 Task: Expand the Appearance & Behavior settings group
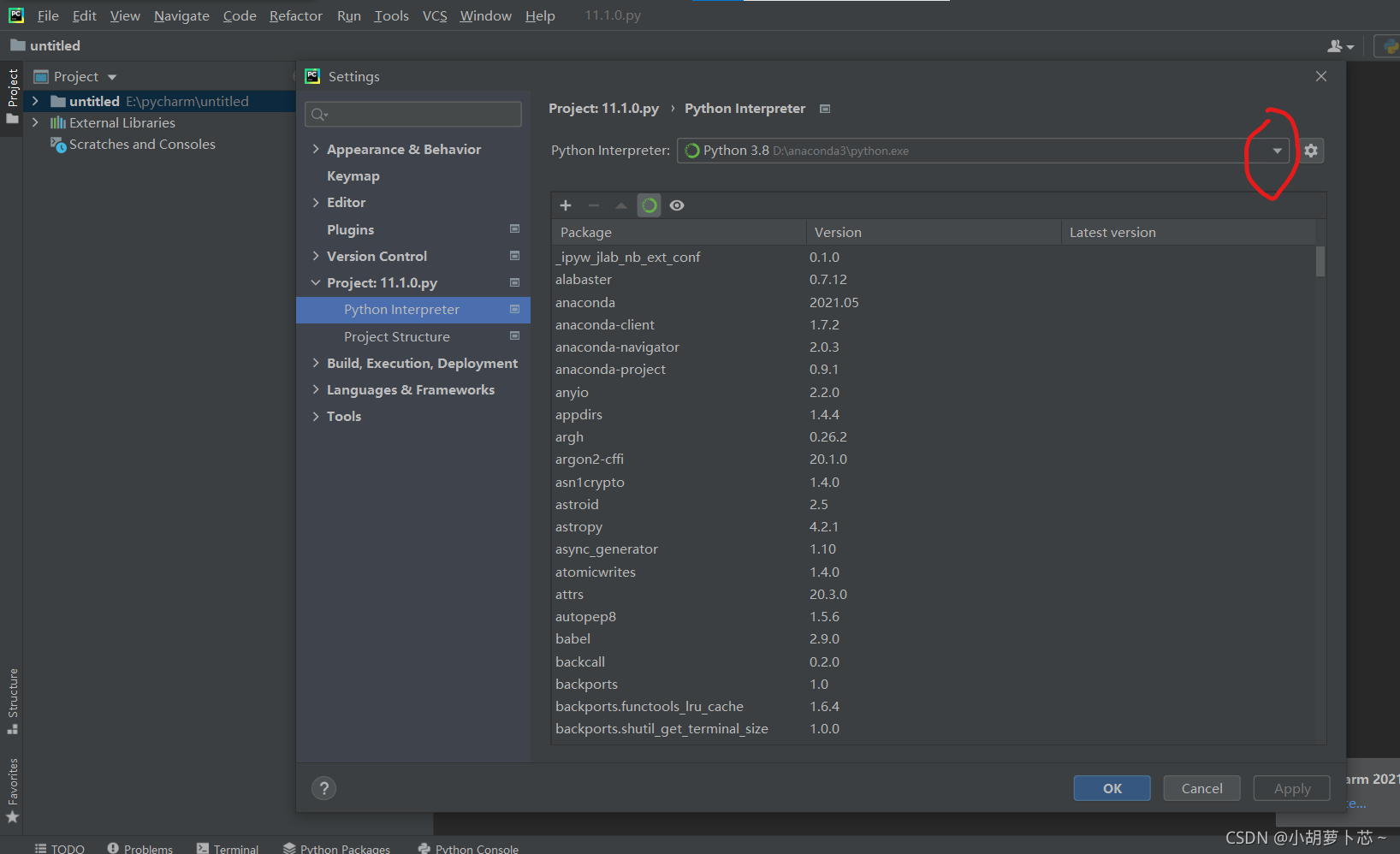coord(316,149)
